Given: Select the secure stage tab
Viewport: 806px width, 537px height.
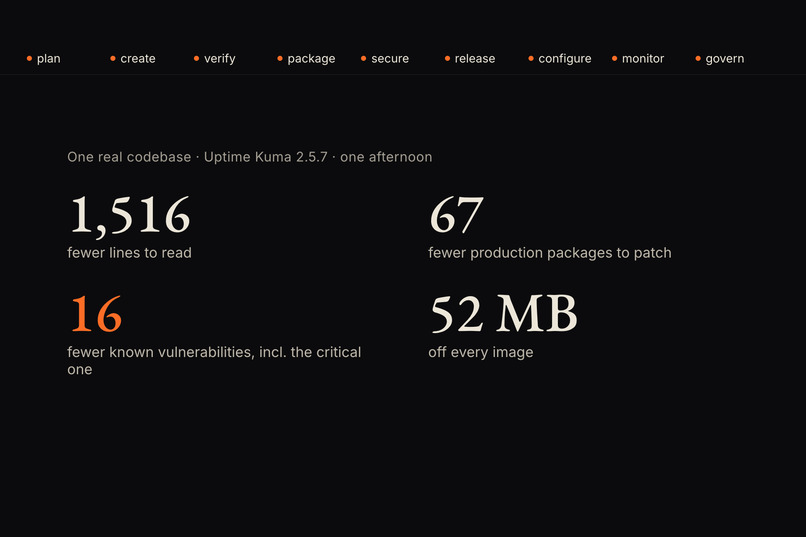Looking at the screenshot, I should 385,59.
